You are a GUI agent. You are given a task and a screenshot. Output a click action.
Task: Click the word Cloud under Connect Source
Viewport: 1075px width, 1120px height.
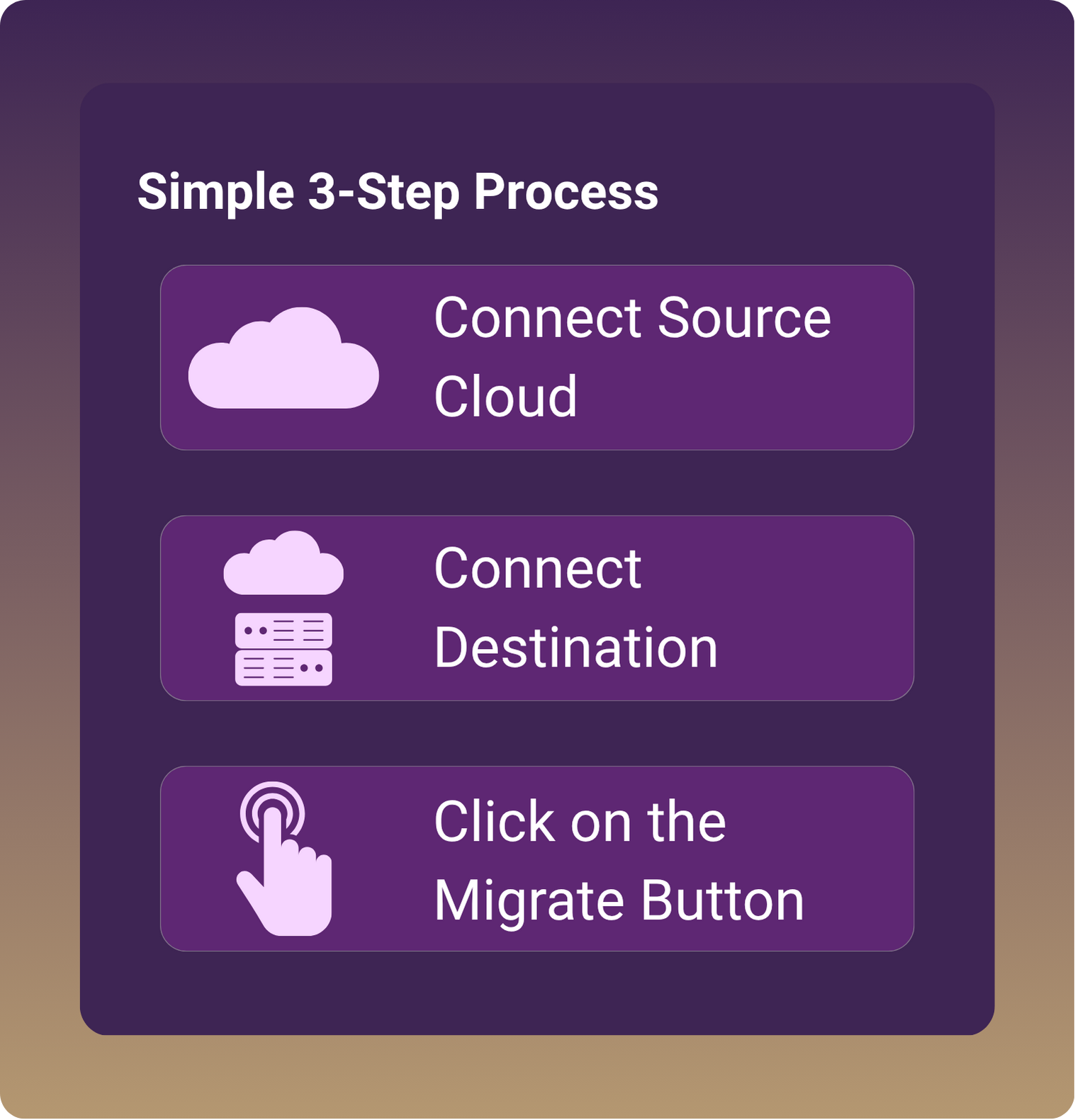tap(505, 397)
